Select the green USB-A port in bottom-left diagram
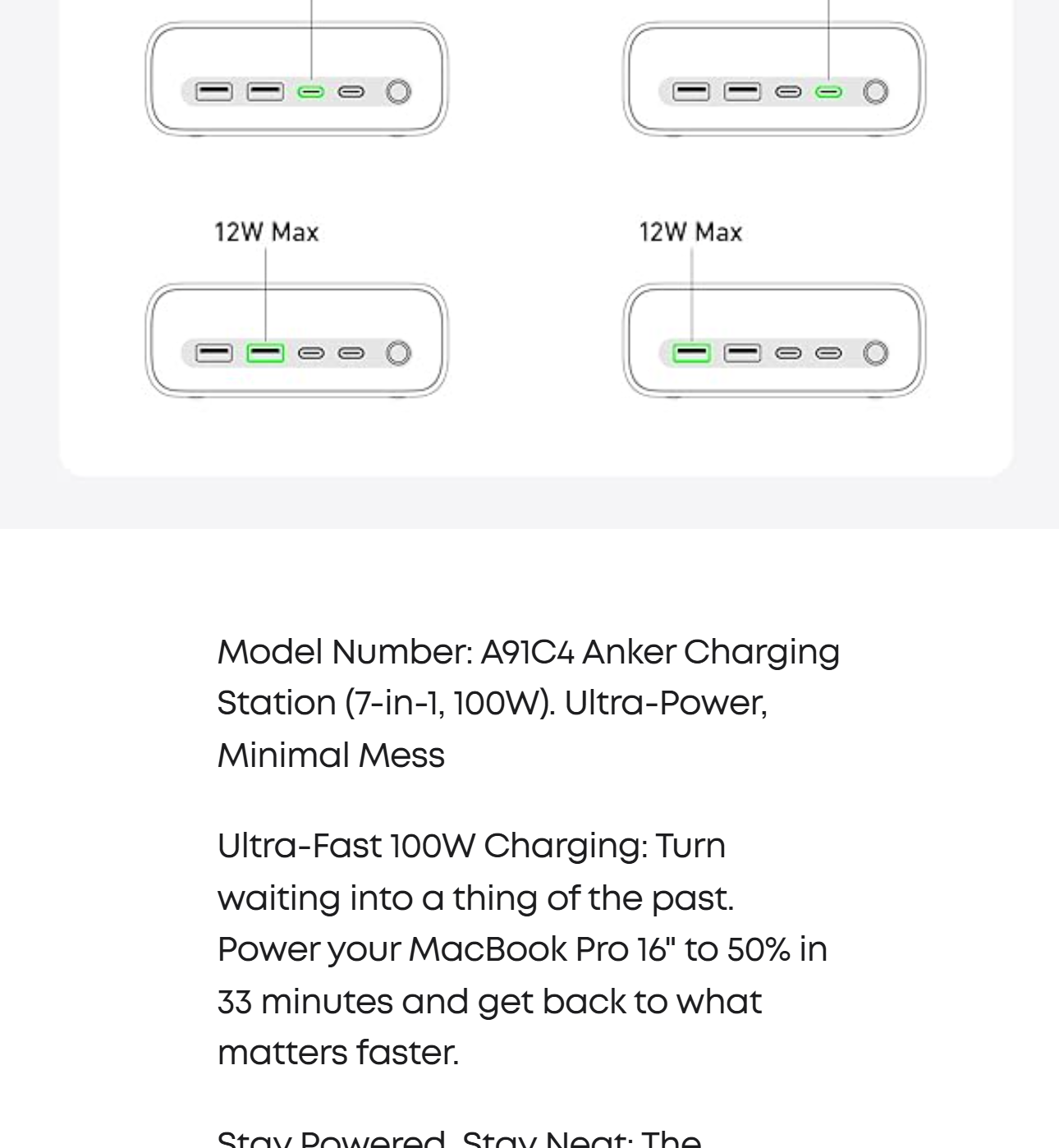1059x1148 pixels. 265,353
